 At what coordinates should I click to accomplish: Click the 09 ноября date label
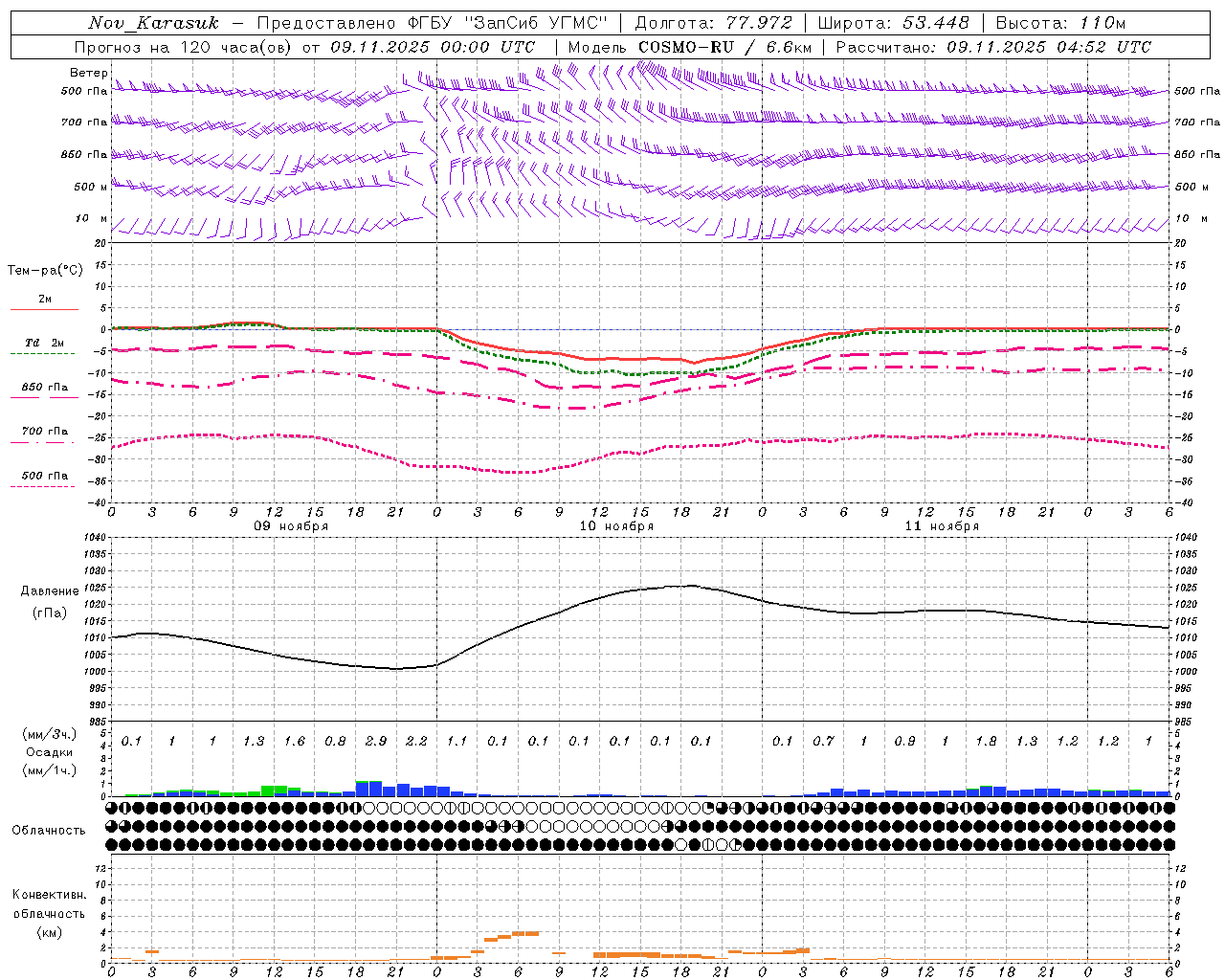291,526
